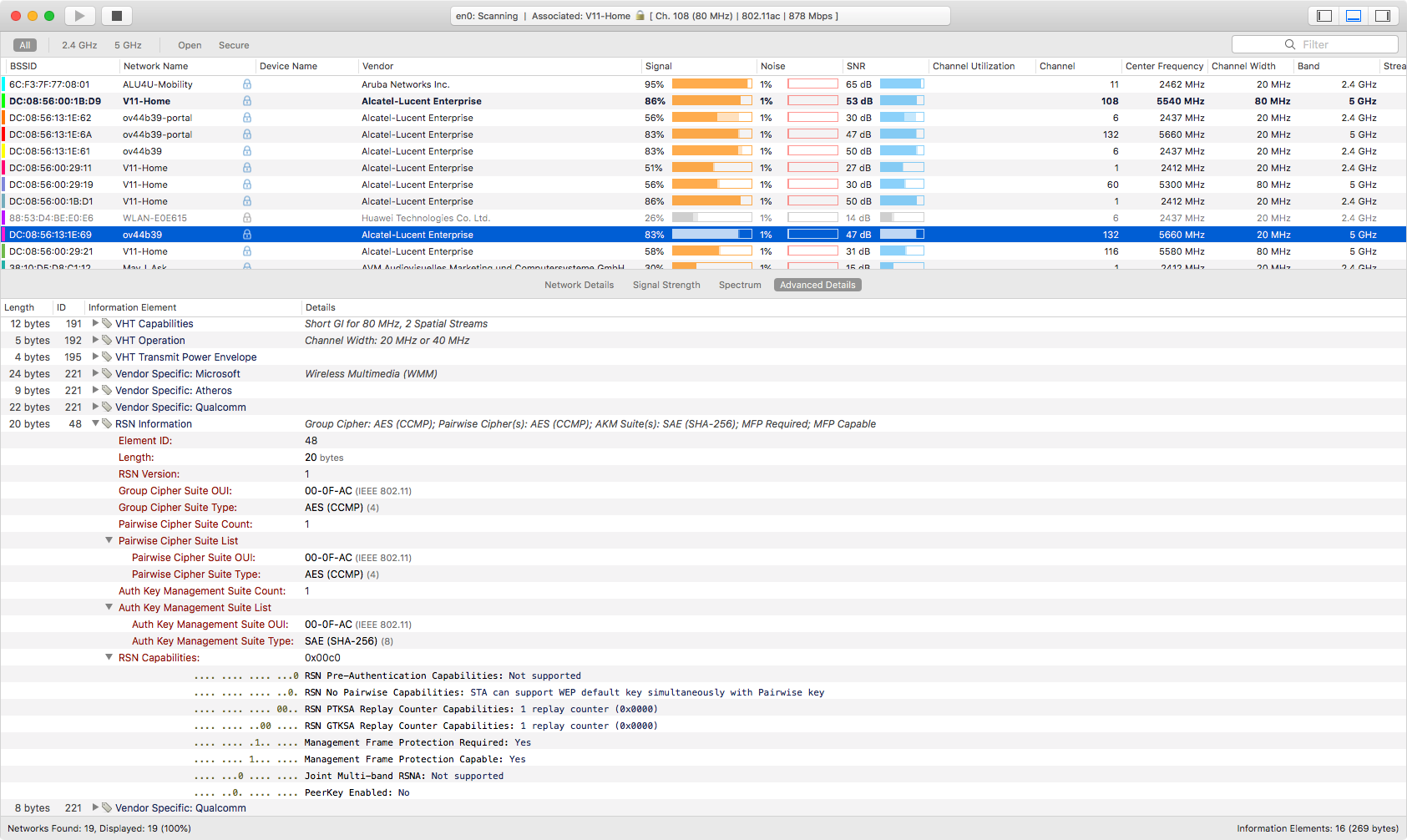Click the magnifier icon in Filter field

click(x=1290, y=45)
